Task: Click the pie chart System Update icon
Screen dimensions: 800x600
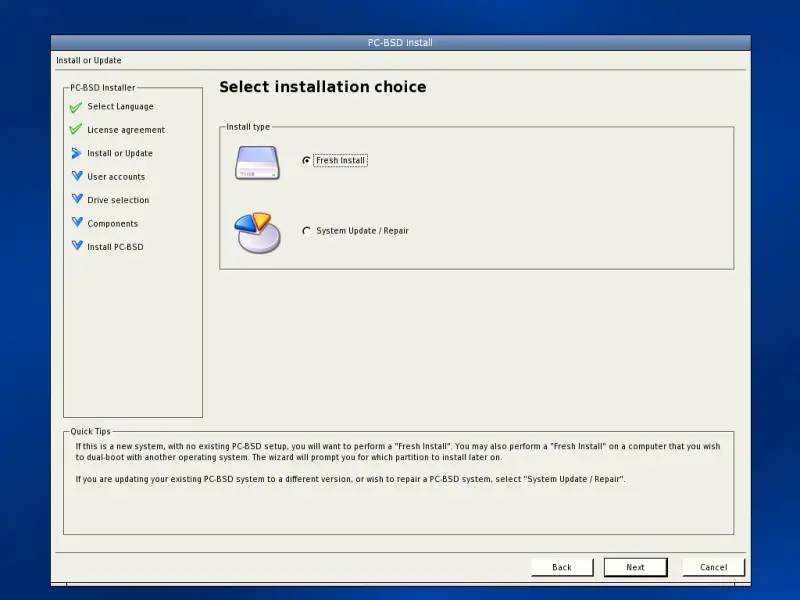Action: click(257, 233)
